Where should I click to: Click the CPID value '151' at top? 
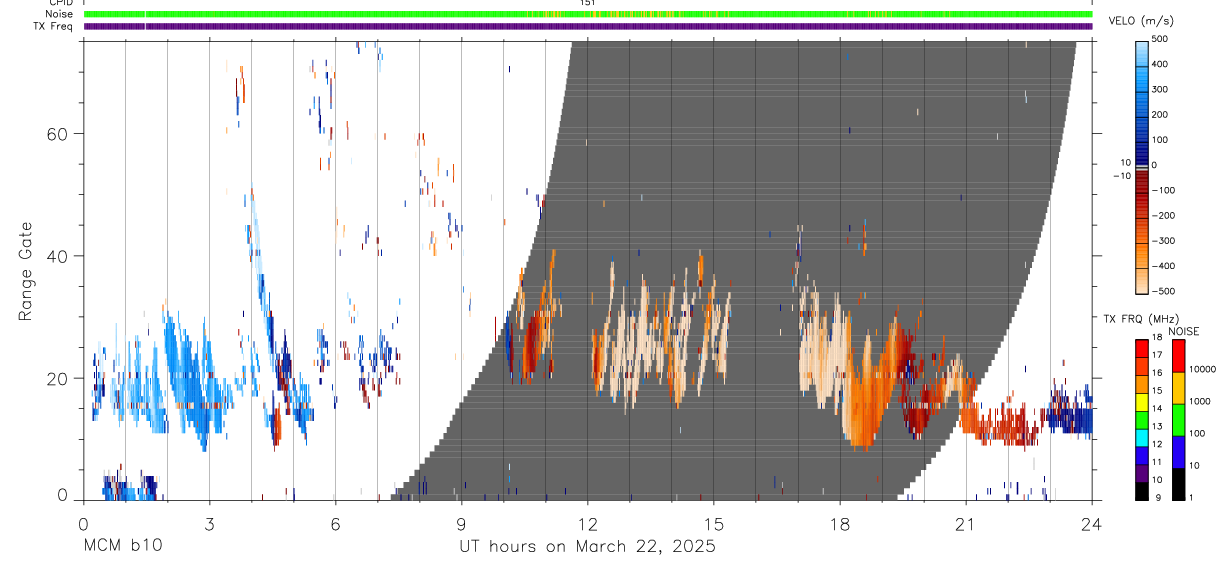[x=588, y=3]
